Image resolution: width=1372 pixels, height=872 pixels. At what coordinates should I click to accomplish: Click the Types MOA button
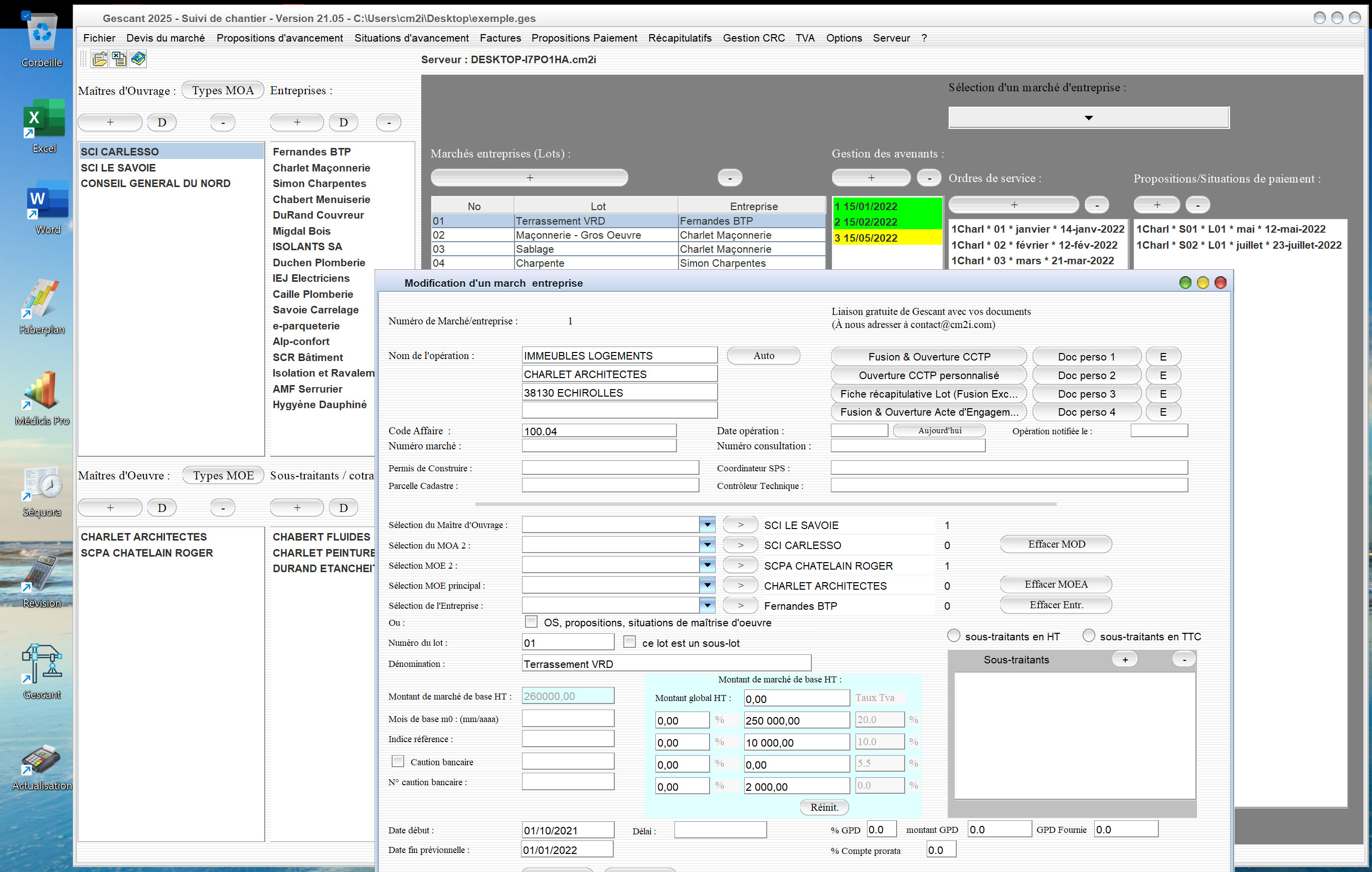pyautogui.click(x=223, y=90)
